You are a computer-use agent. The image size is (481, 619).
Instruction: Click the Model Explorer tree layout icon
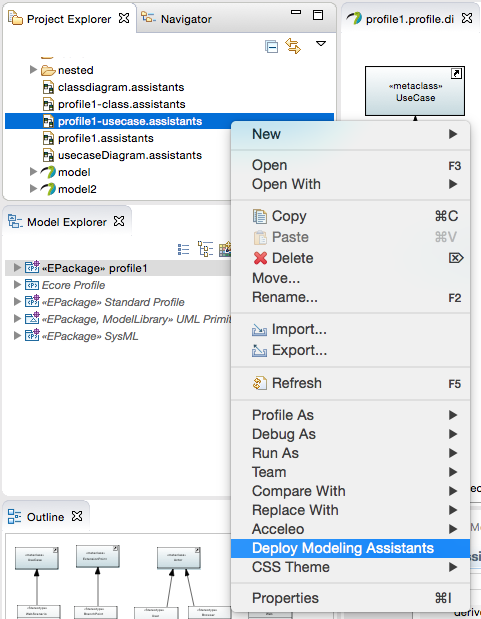(205, 249)
